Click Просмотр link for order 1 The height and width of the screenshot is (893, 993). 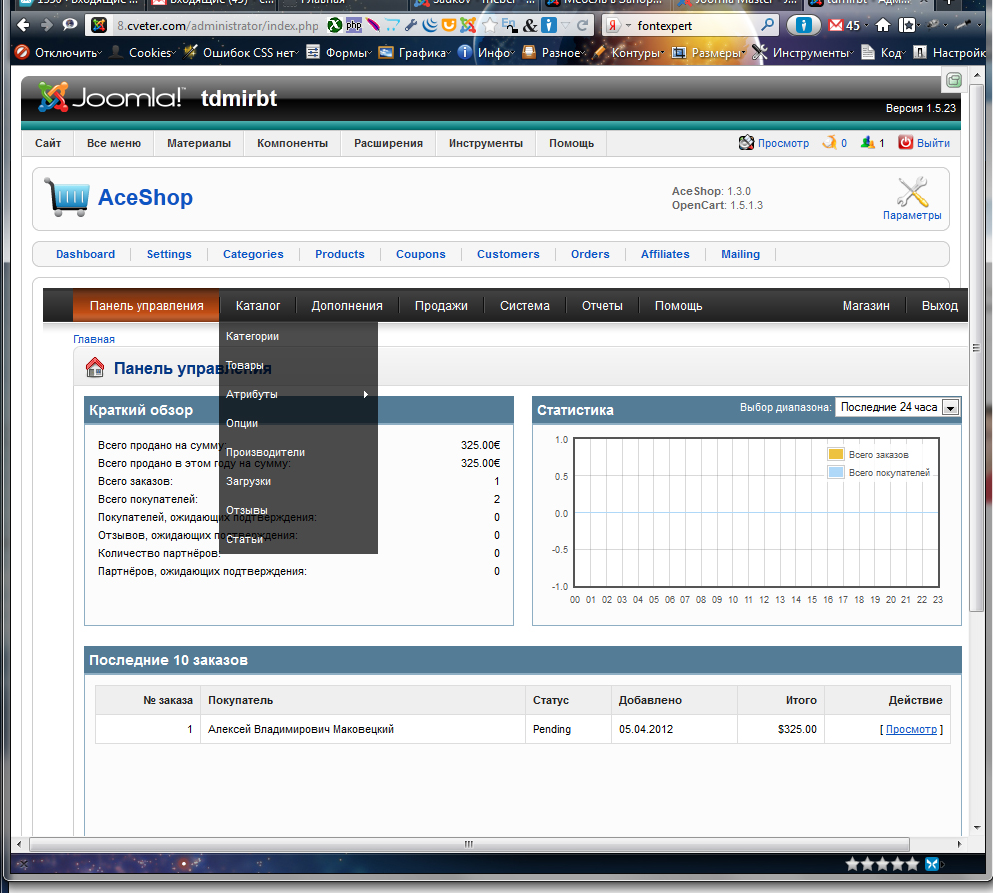(911, 729)
